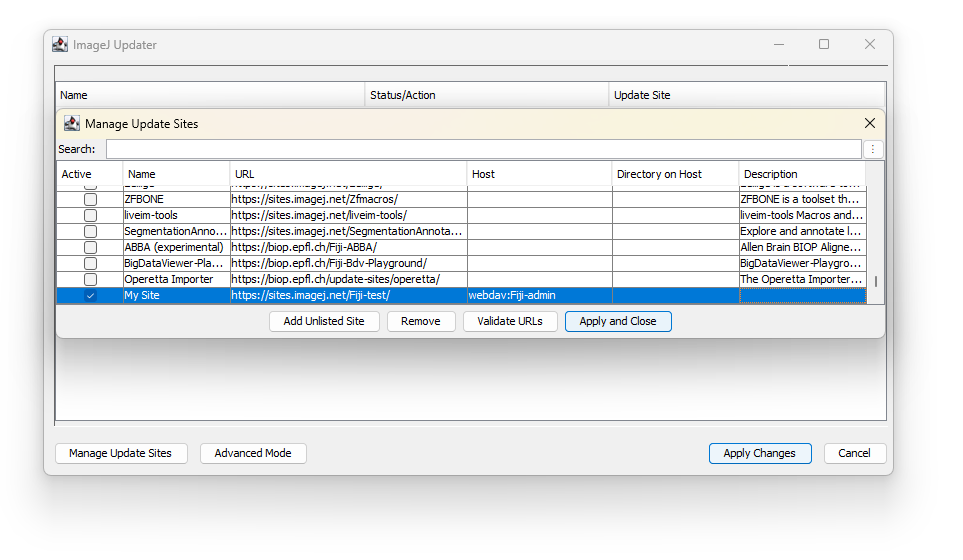Click 'ZFBONE is a toolset th...' description

(x=803, y=200)
